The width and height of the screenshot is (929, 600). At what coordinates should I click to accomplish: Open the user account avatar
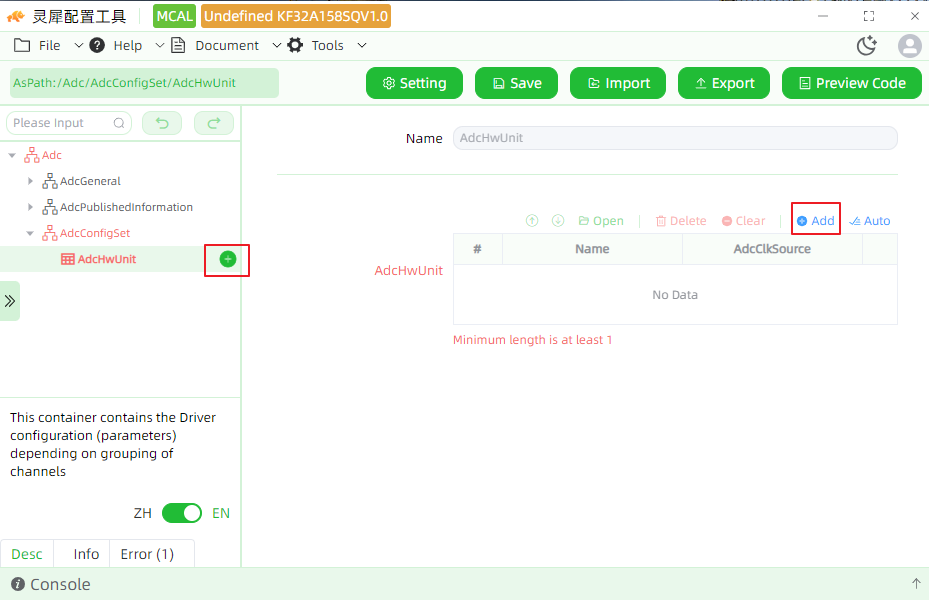[x=909, y=46]
